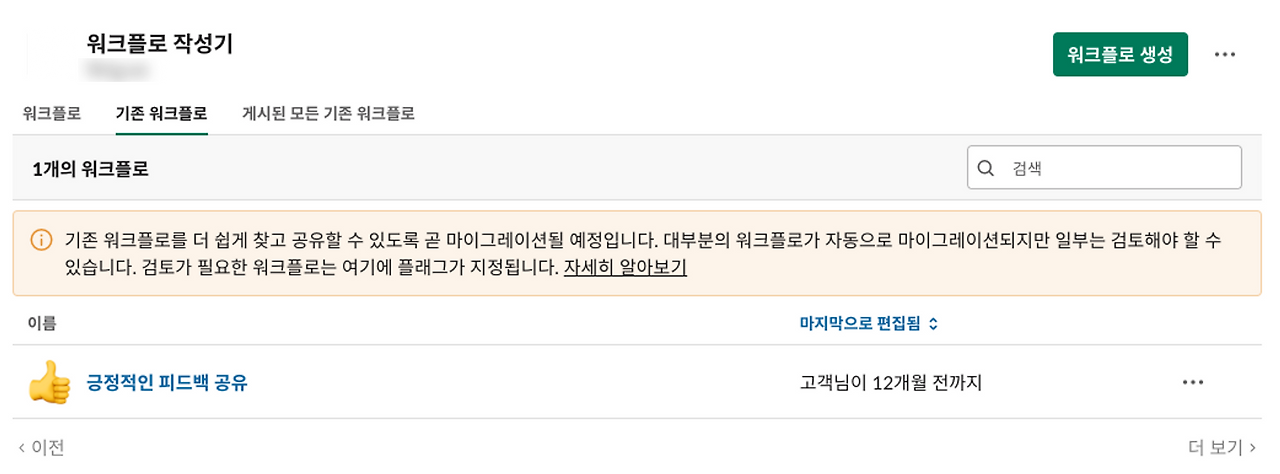Click the right chevron beside 더 보기
This screenshot has width=1280, height=474.
(1253, 447)
